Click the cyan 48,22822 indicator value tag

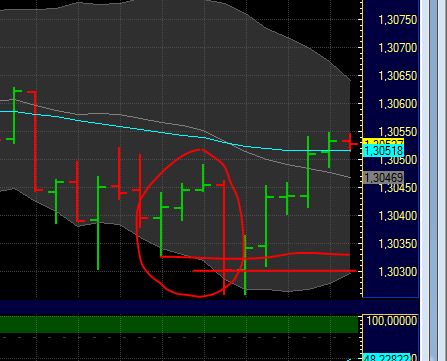(x=386, y=358)
